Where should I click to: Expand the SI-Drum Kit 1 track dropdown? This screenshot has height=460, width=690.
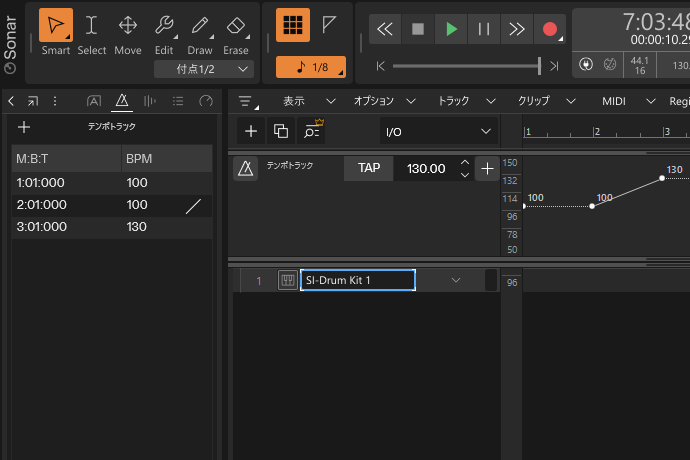point(456,280)
